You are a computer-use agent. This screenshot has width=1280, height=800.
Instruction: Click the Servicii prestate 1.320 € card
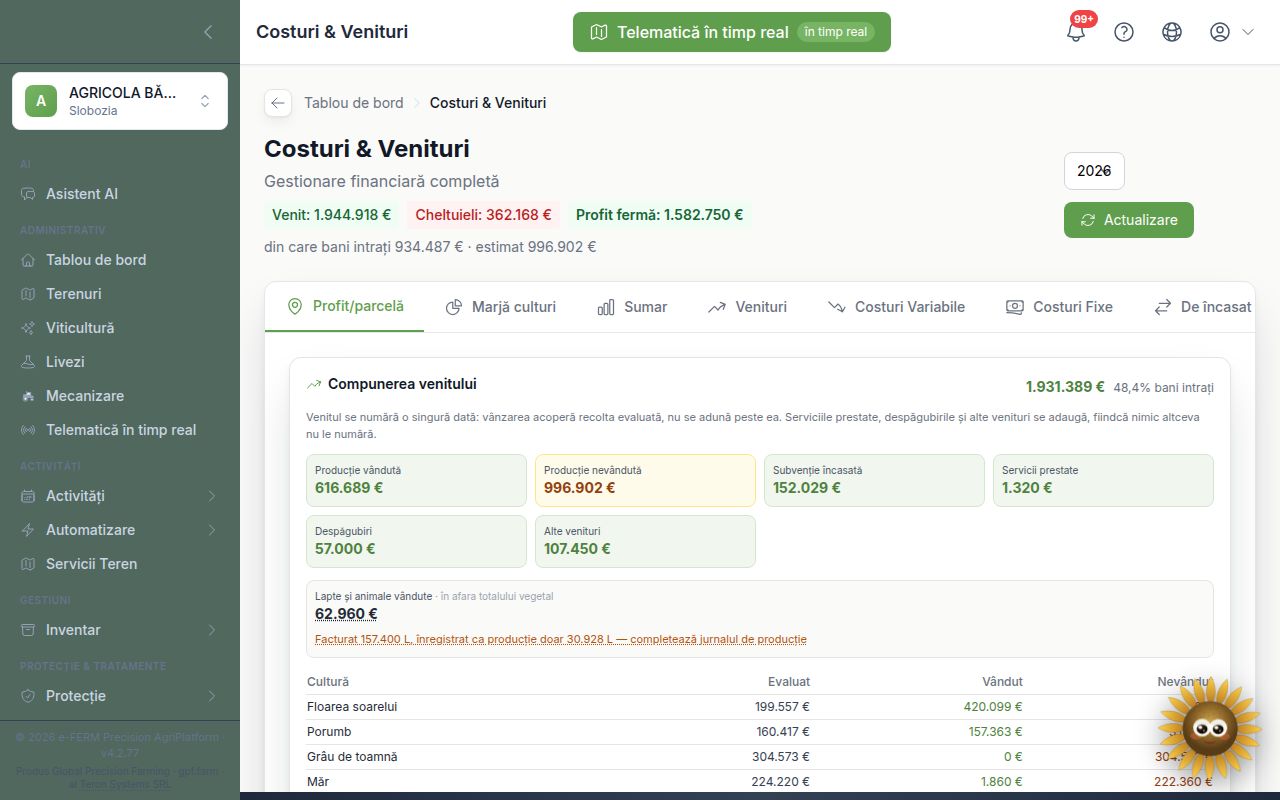1103,481
